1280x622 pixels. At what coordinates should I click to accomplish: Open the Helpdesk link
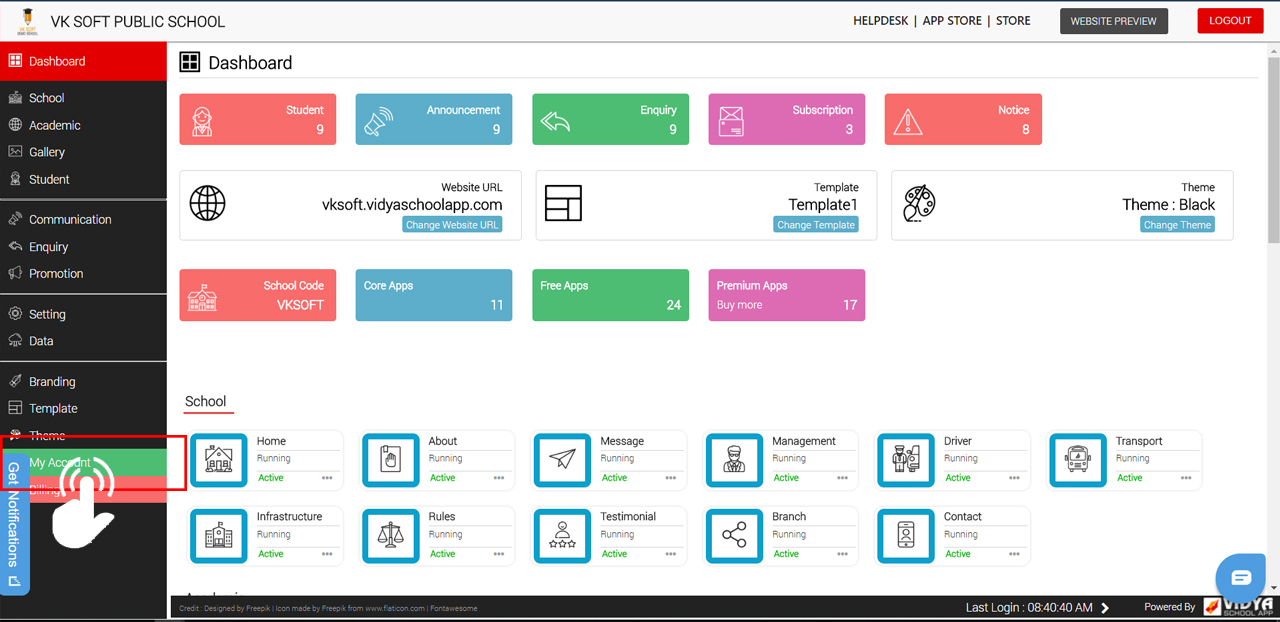[x=880, y=20]
